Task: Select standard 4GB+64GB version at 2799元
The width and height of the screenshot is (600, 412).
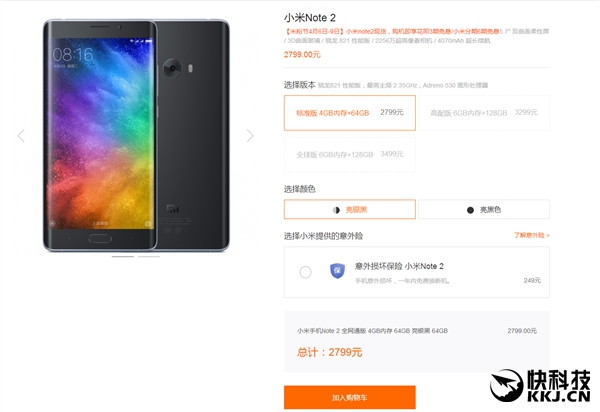Action: [x=350, y=113]
